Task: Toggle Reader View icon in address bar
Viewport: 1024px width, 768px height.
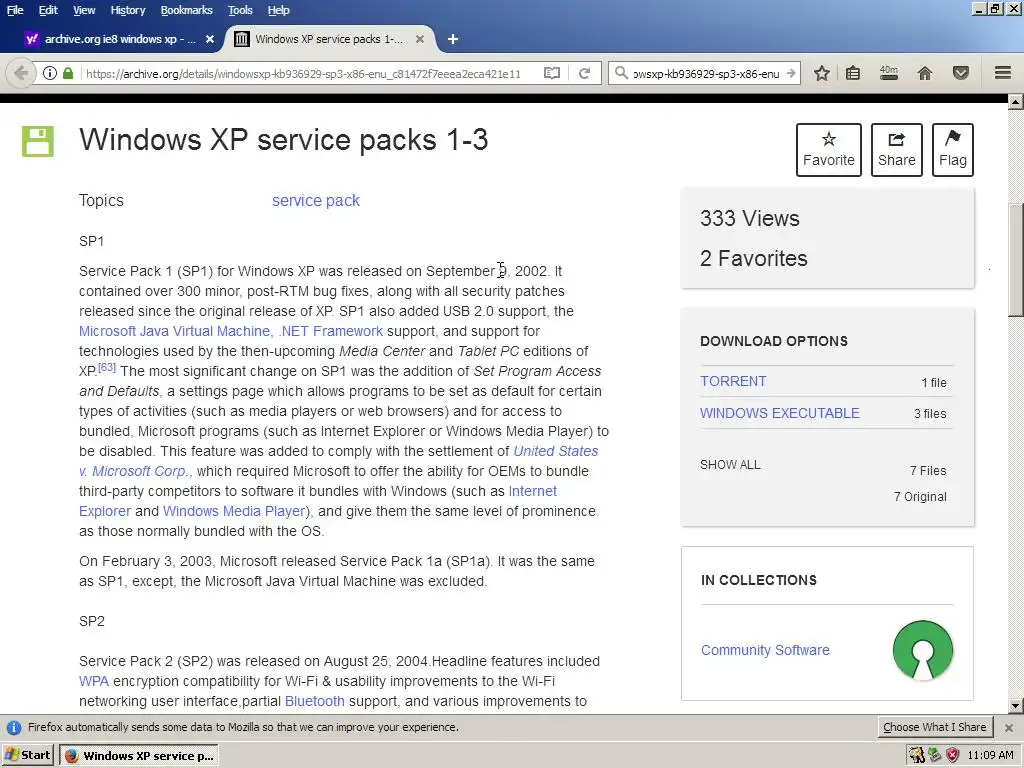Action: [552, 73]
